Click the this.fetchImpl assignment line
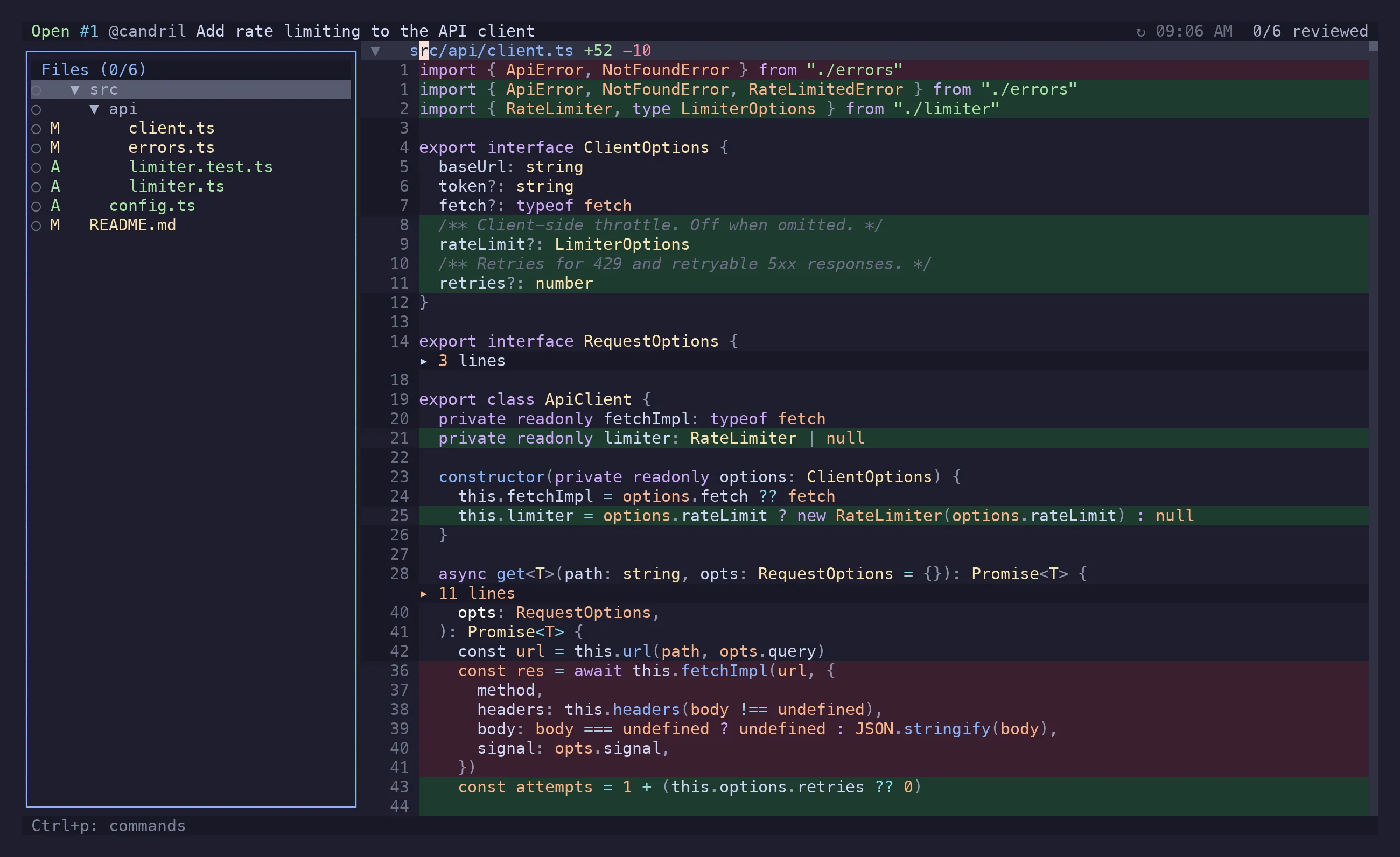The height and width of the screenshot is (857, 1400). pos(894,496)
